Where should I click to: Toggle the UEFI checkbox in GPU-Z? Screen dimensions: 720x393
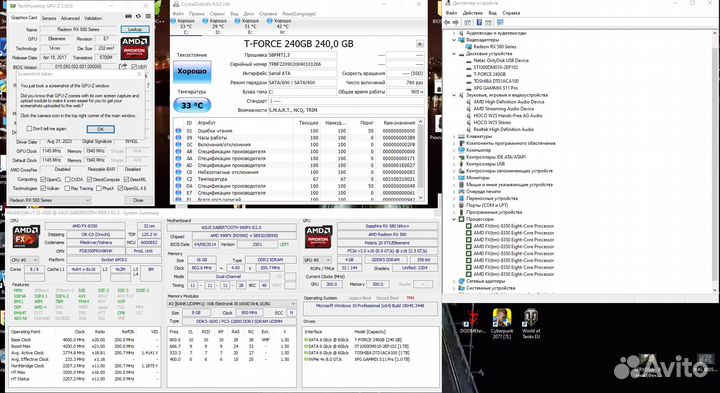click(134, 67)
